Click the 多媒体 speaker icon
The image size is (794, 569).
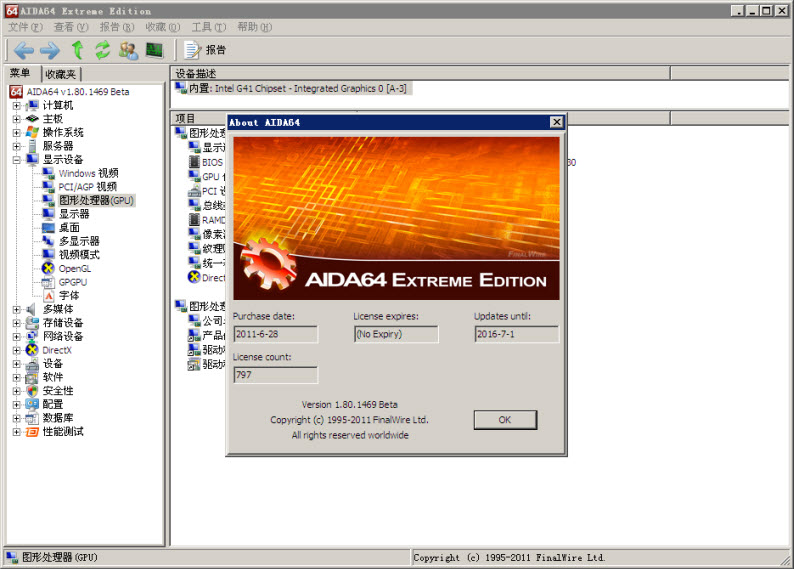coord(32,309)
